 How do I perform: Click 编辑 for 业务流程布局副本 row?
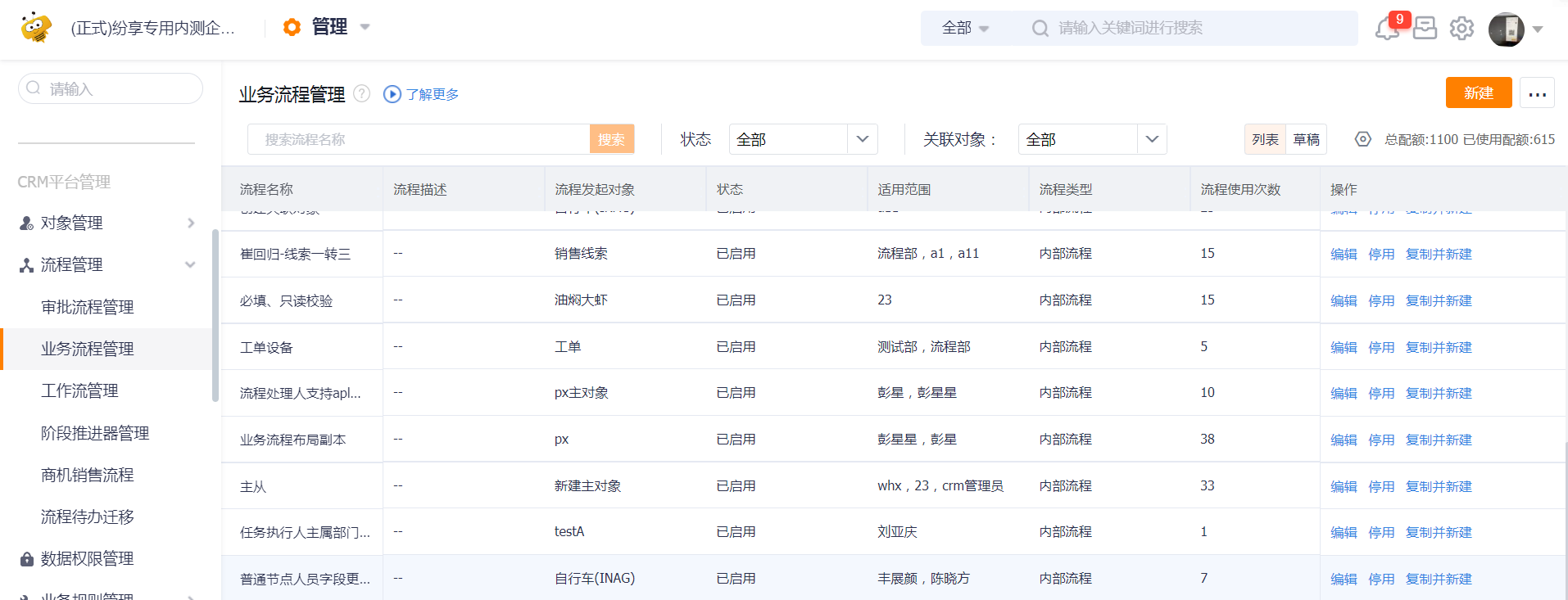pos(1344,440)
